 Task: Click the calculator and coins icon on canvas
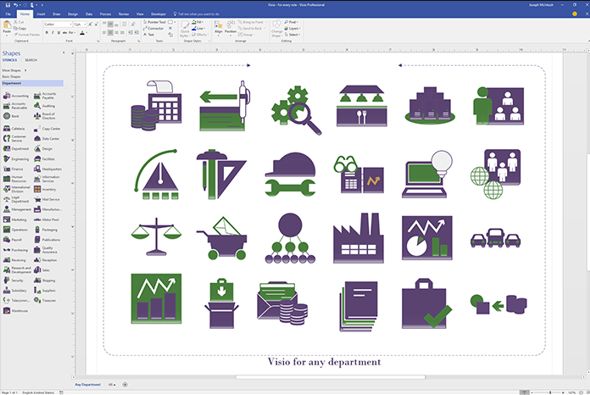tap(156, 105)
